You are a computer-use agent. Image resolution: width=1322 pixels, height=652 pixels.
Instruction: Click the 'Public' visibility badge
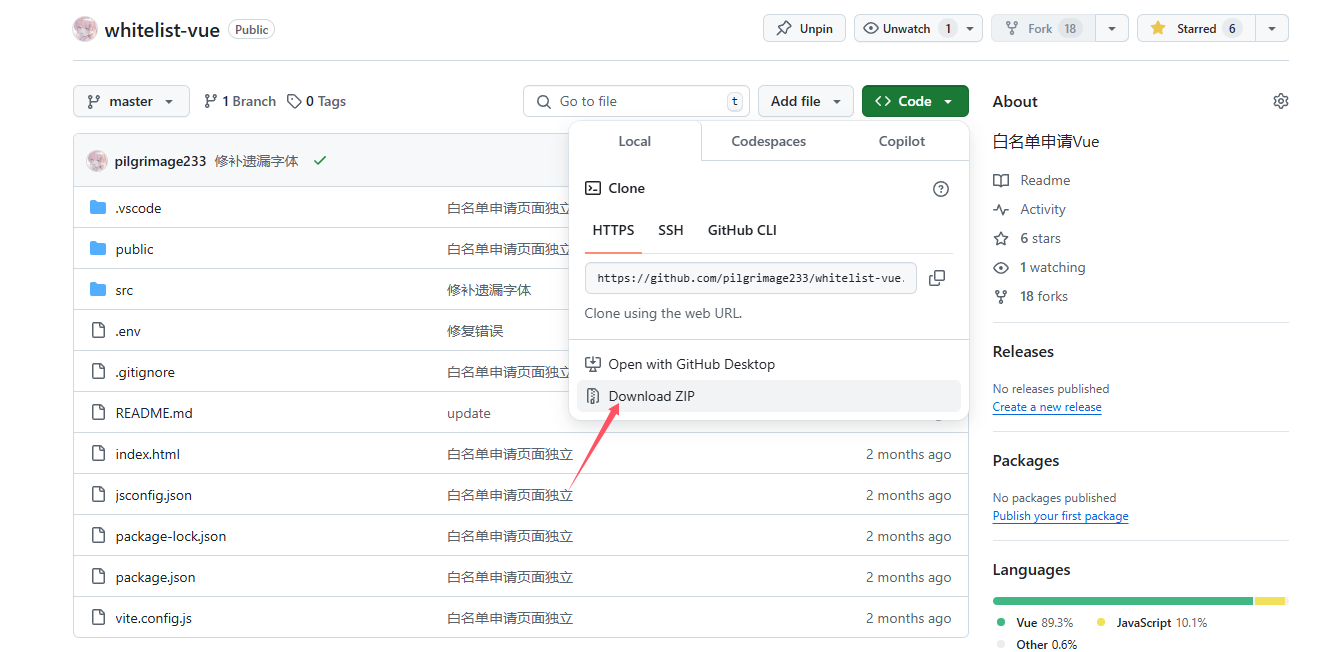[252, 30]
